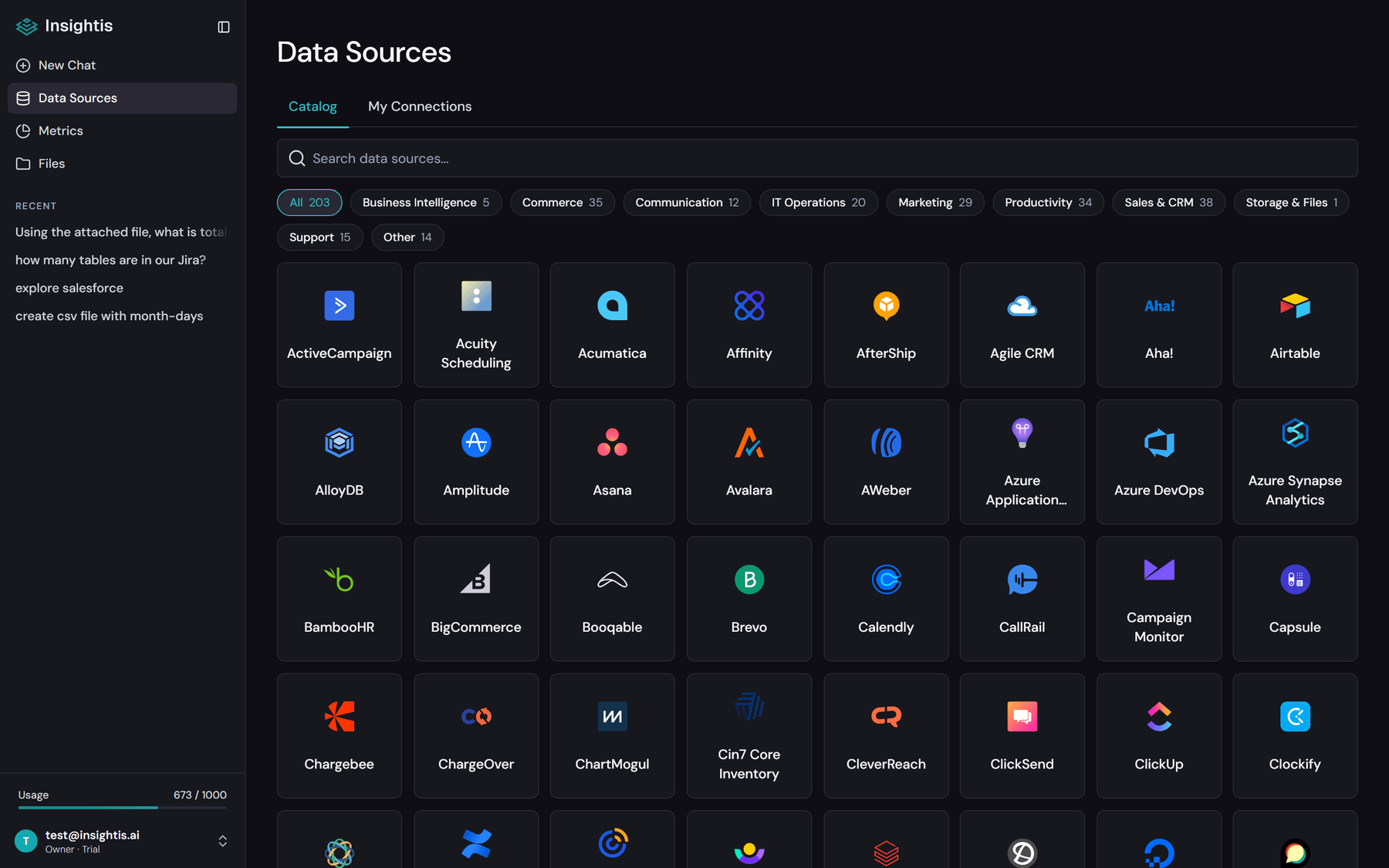Screen dimensions: 1389x868
Task: Choose the Acumatica connector icon
Action: 613,306
